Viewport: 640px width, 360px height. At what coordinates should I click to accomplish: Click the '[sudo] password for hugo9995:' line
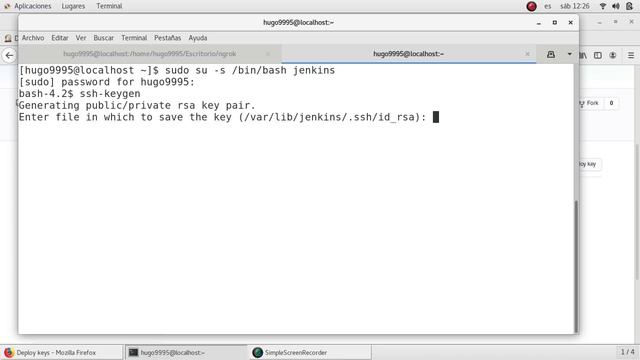[107, 82]
